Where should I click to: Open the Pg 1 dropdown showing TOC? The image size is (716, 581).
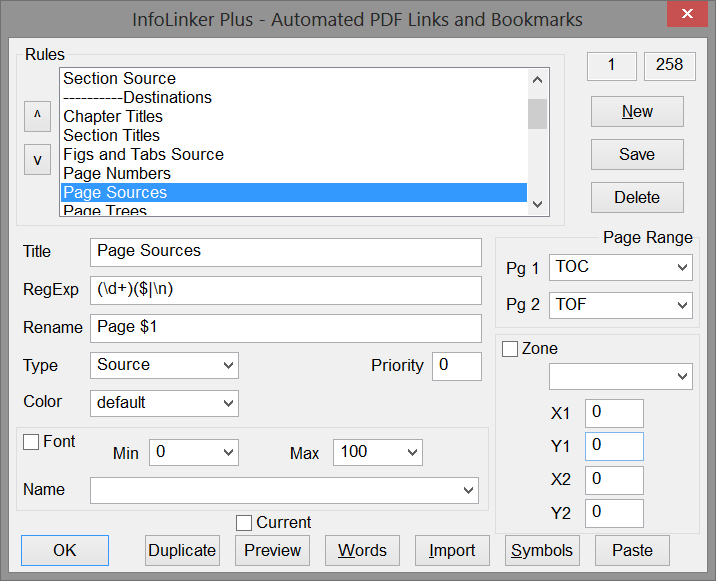tap(621, 267)
